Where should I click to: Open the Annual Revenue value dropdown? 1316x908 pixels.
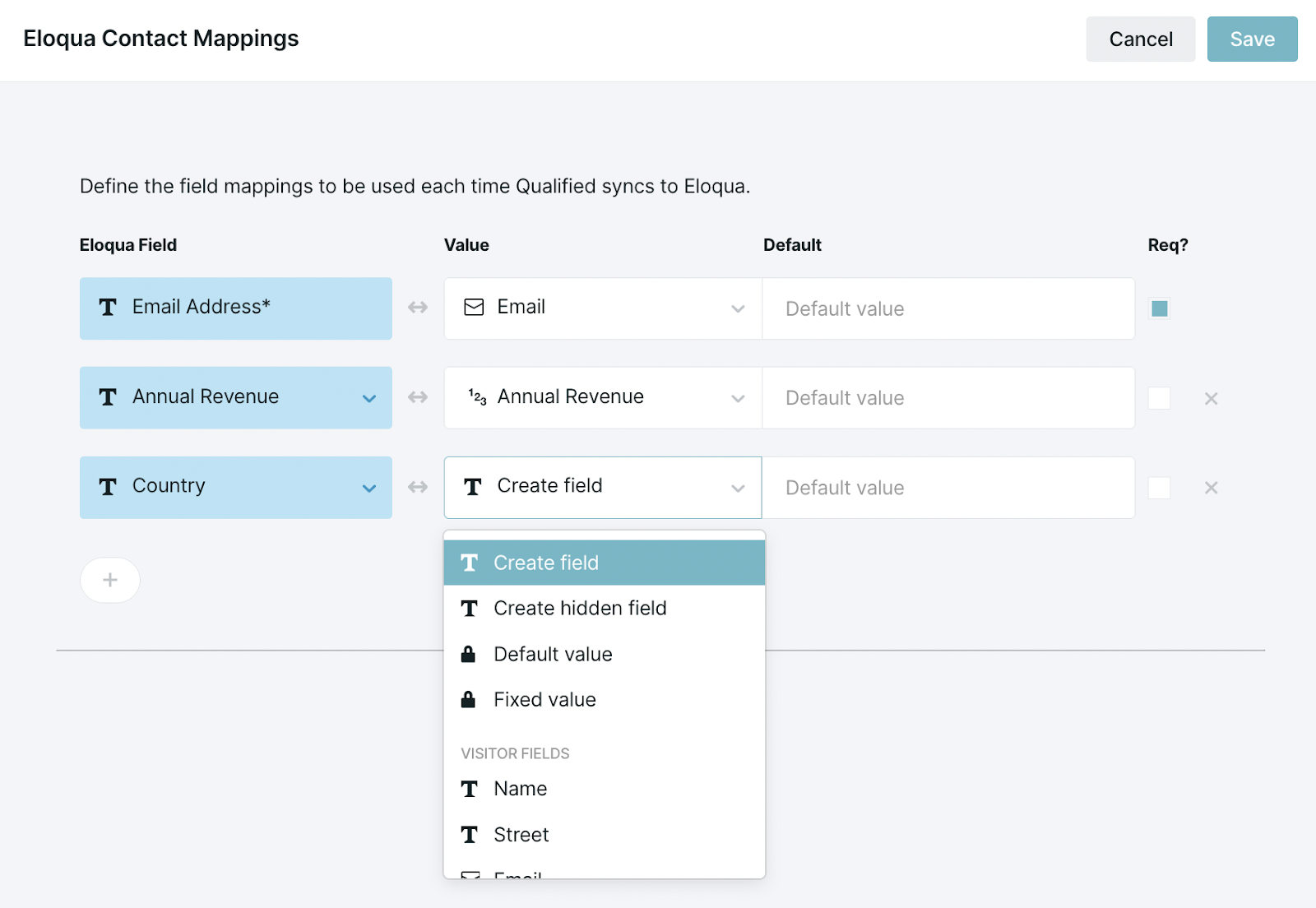(x=603, y=397)
